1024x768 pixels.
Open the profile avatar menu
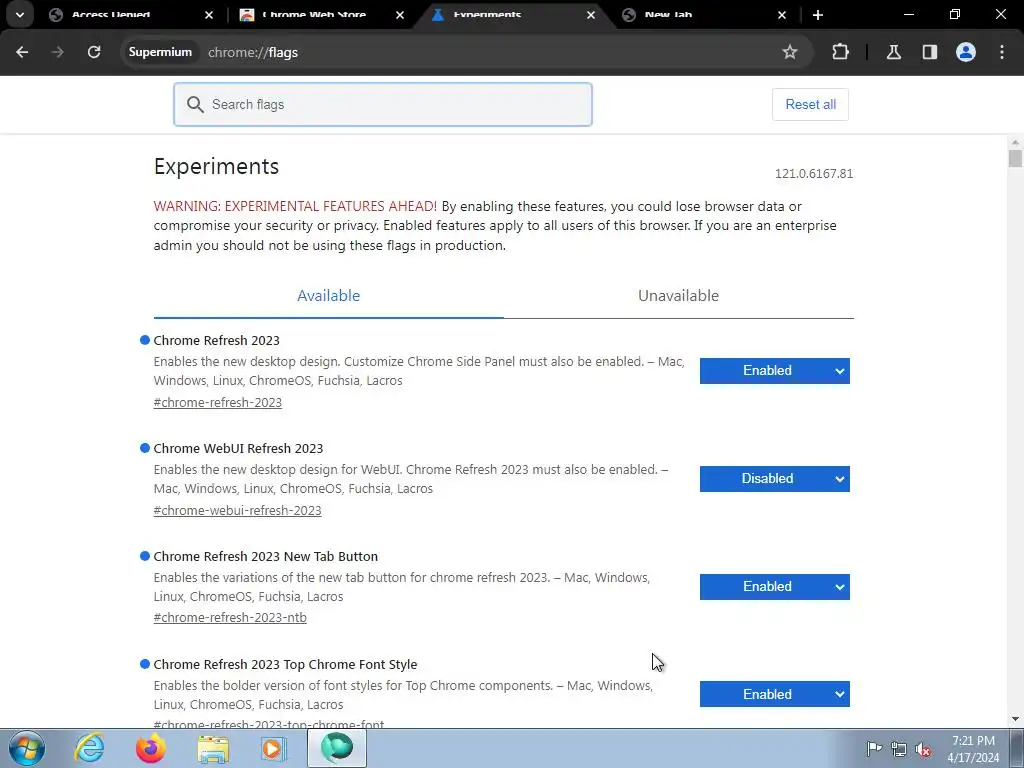[965, 52]
